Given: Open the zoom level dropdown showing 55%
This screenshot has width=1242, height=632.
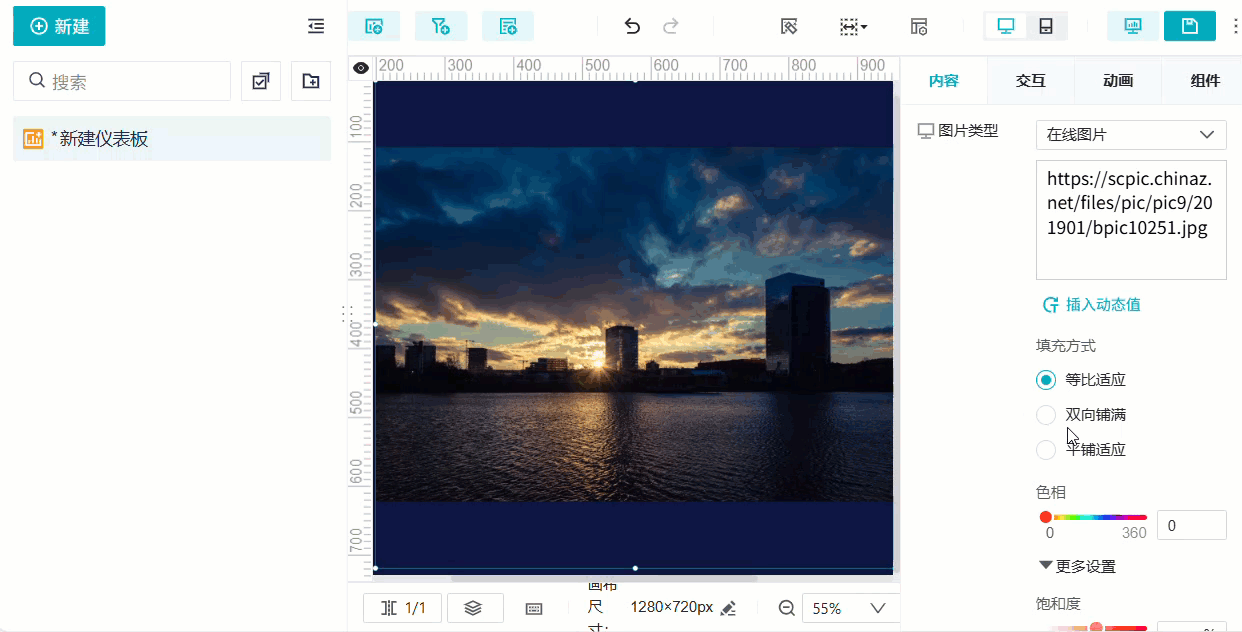Looking at the screenshot, I should [x=849, y=607].
